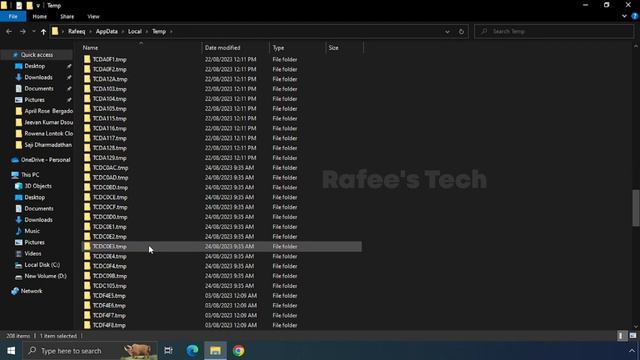This screenshot has height=360, width=640.
Task: Click folder icon of TCDF4E5.tmp
Action: click(87, 296)
